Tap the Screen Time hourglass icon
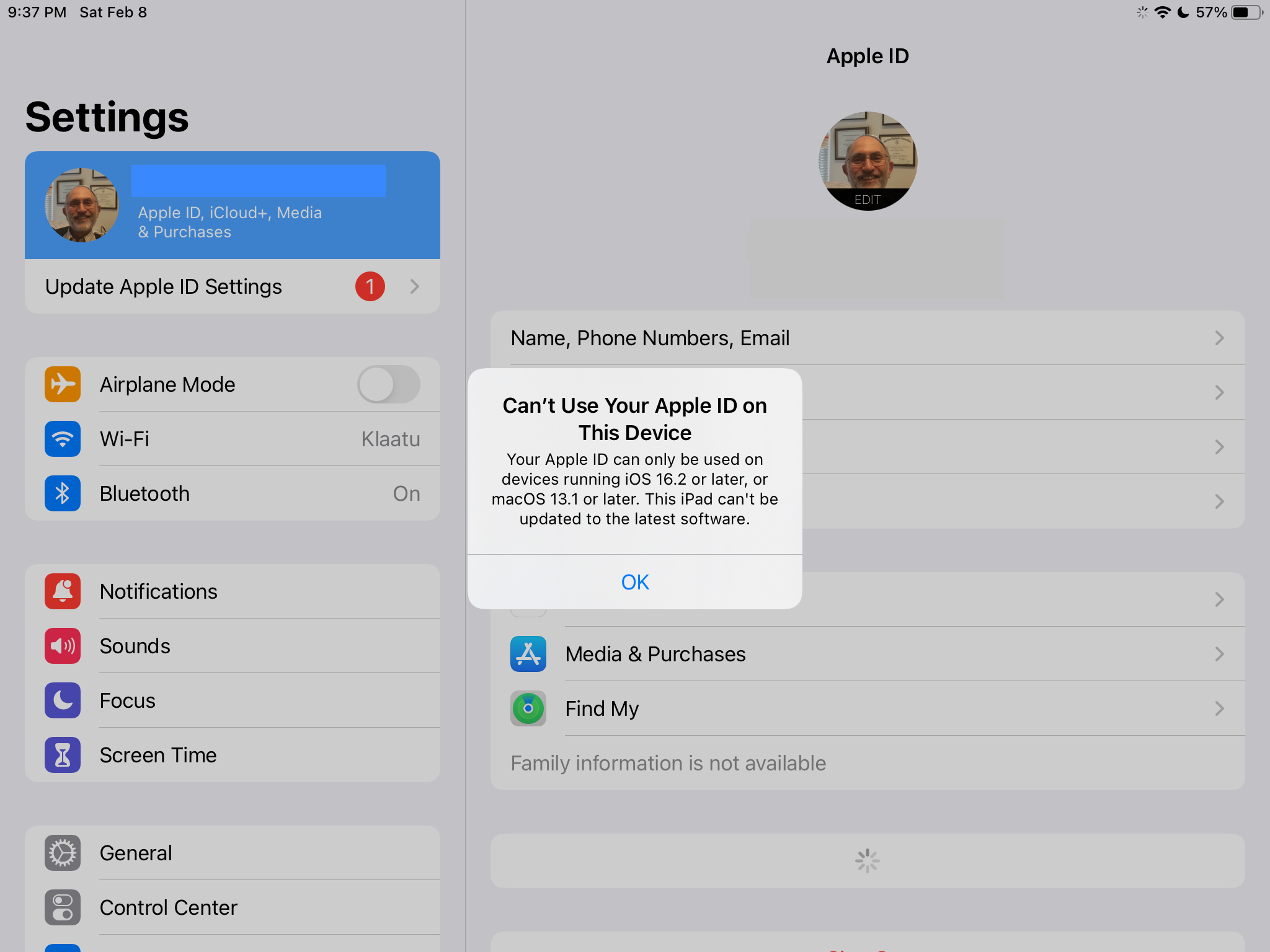This screenshot has height=952, width=1270. (63, 755)
